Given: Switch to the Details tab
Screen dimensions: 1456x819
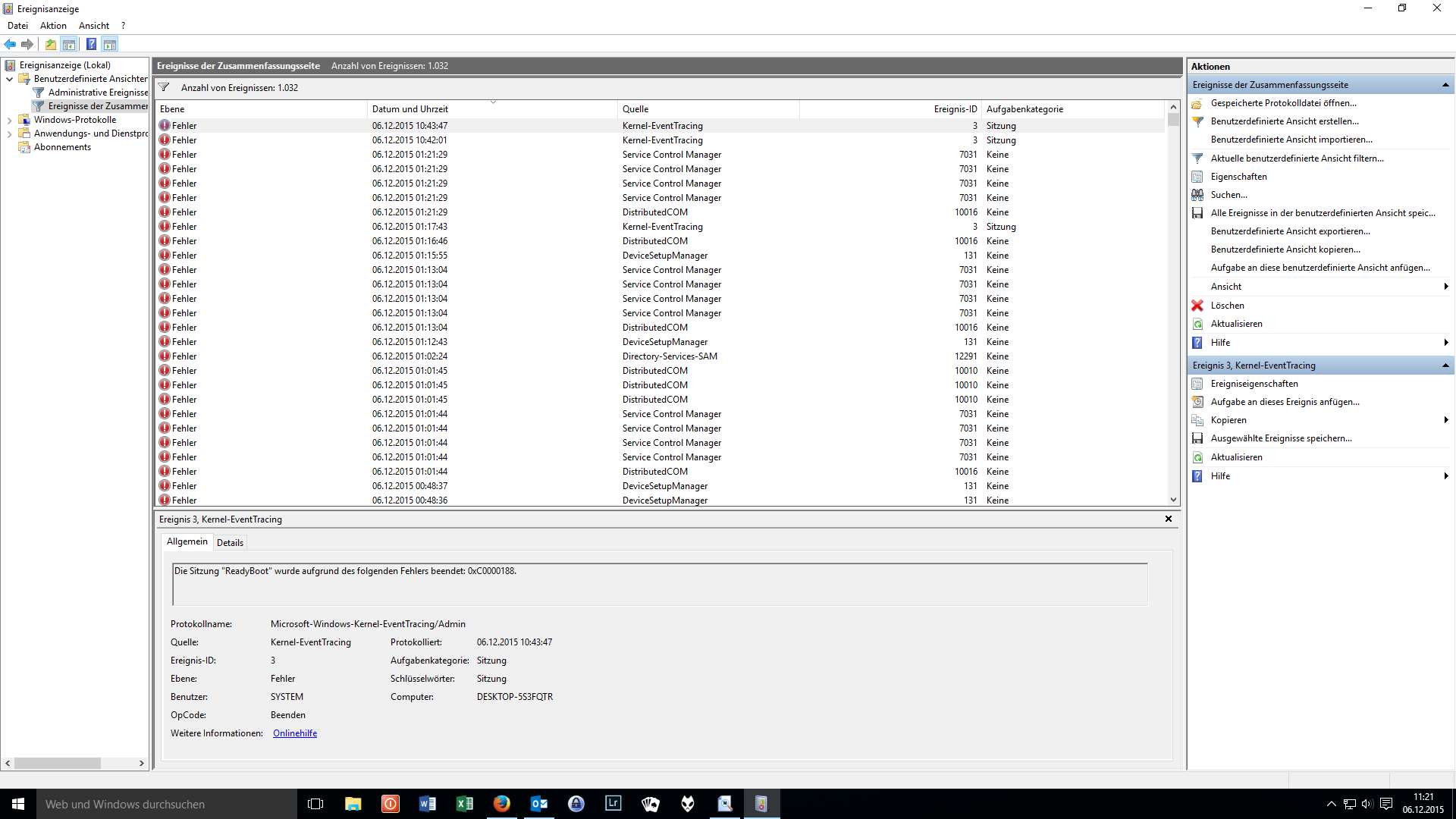Looking at the screenshot, I should (230, 543).
